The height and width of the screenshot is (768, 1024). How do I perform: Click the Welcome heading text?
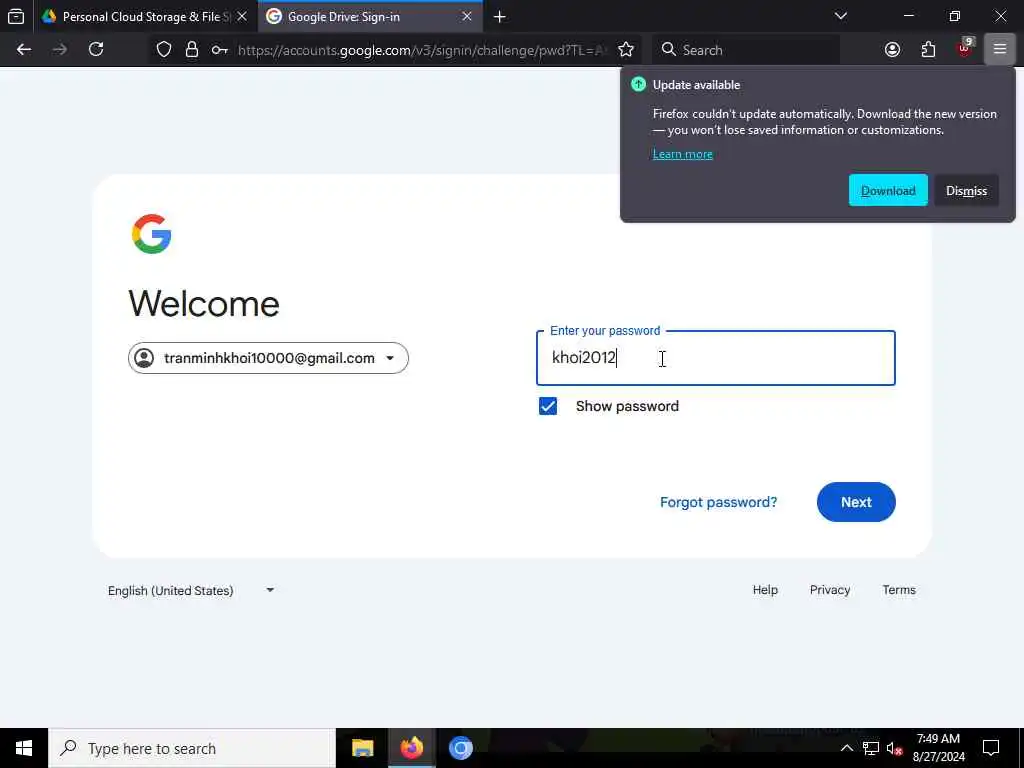coord(204,304)
